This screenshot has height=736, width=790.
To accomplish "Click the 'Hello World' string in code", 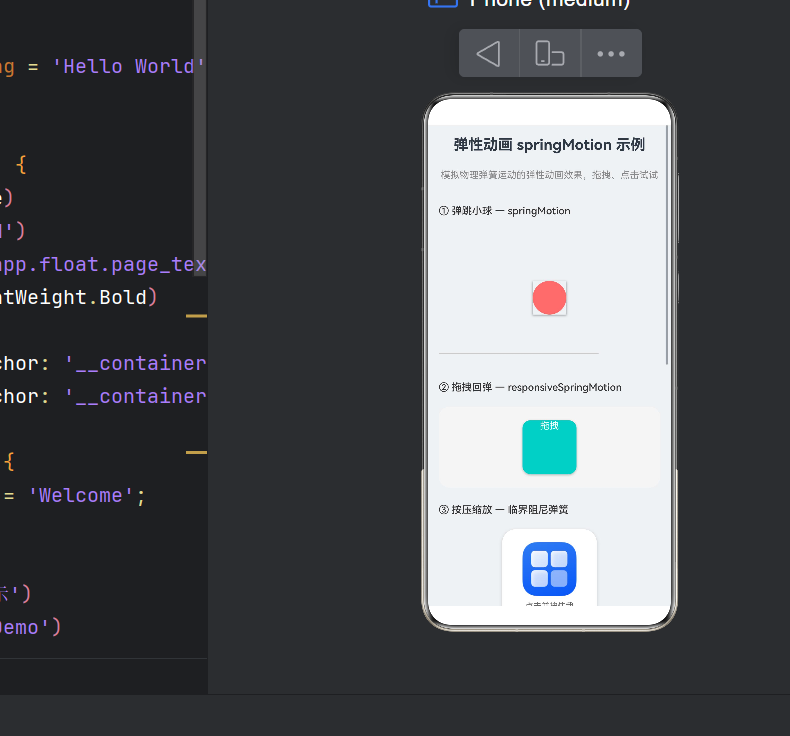I will pyautogui.click(x=128, y=66).
